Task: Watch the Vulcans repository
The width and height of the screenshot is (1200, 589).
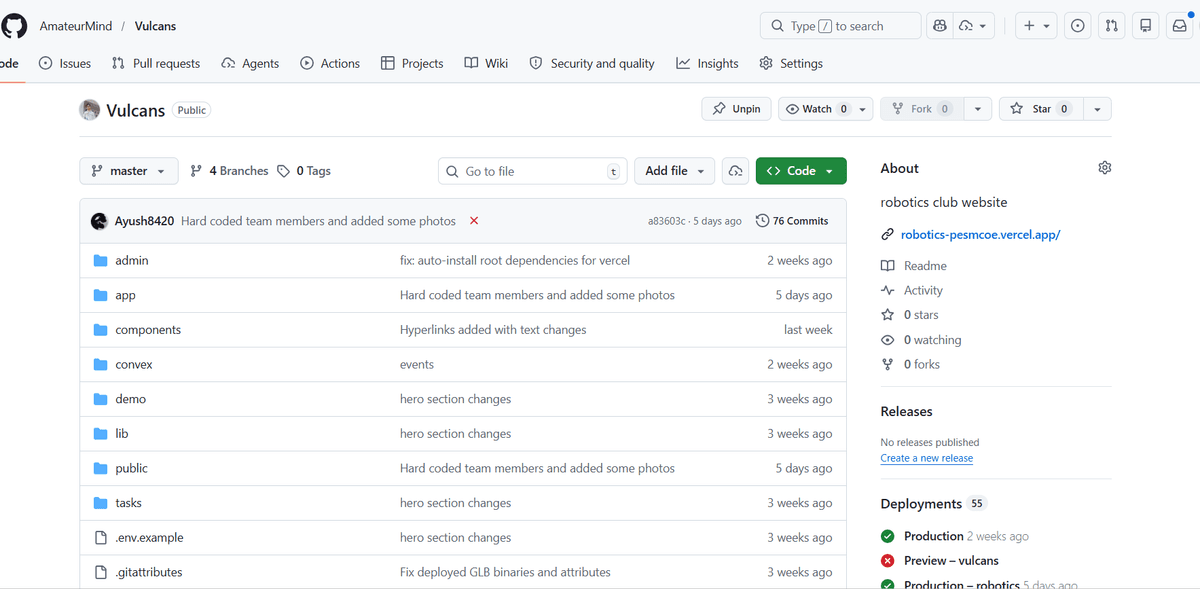Action: [818, 109]
